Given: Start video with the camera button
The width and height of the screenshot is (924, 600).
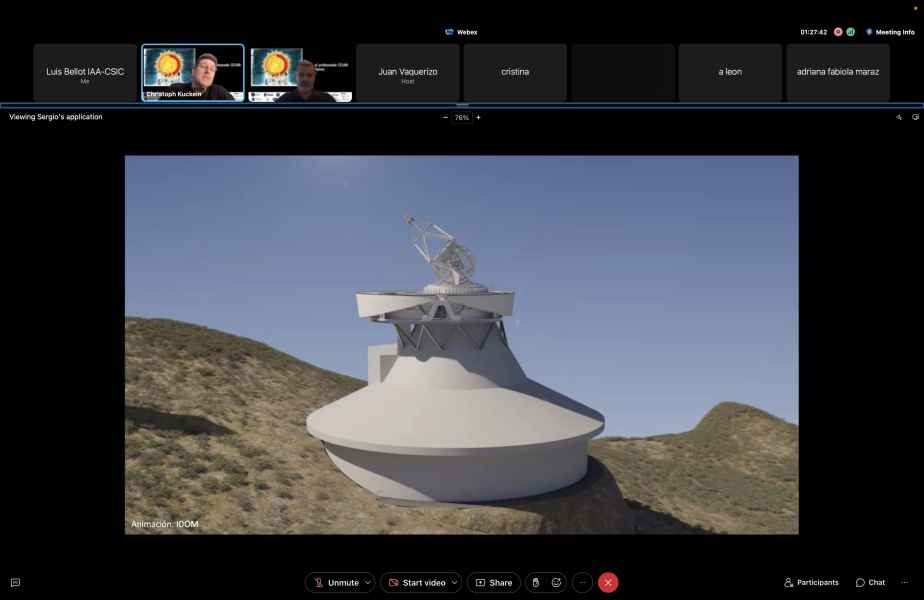Looking at the screenshot, I should 414,582.
